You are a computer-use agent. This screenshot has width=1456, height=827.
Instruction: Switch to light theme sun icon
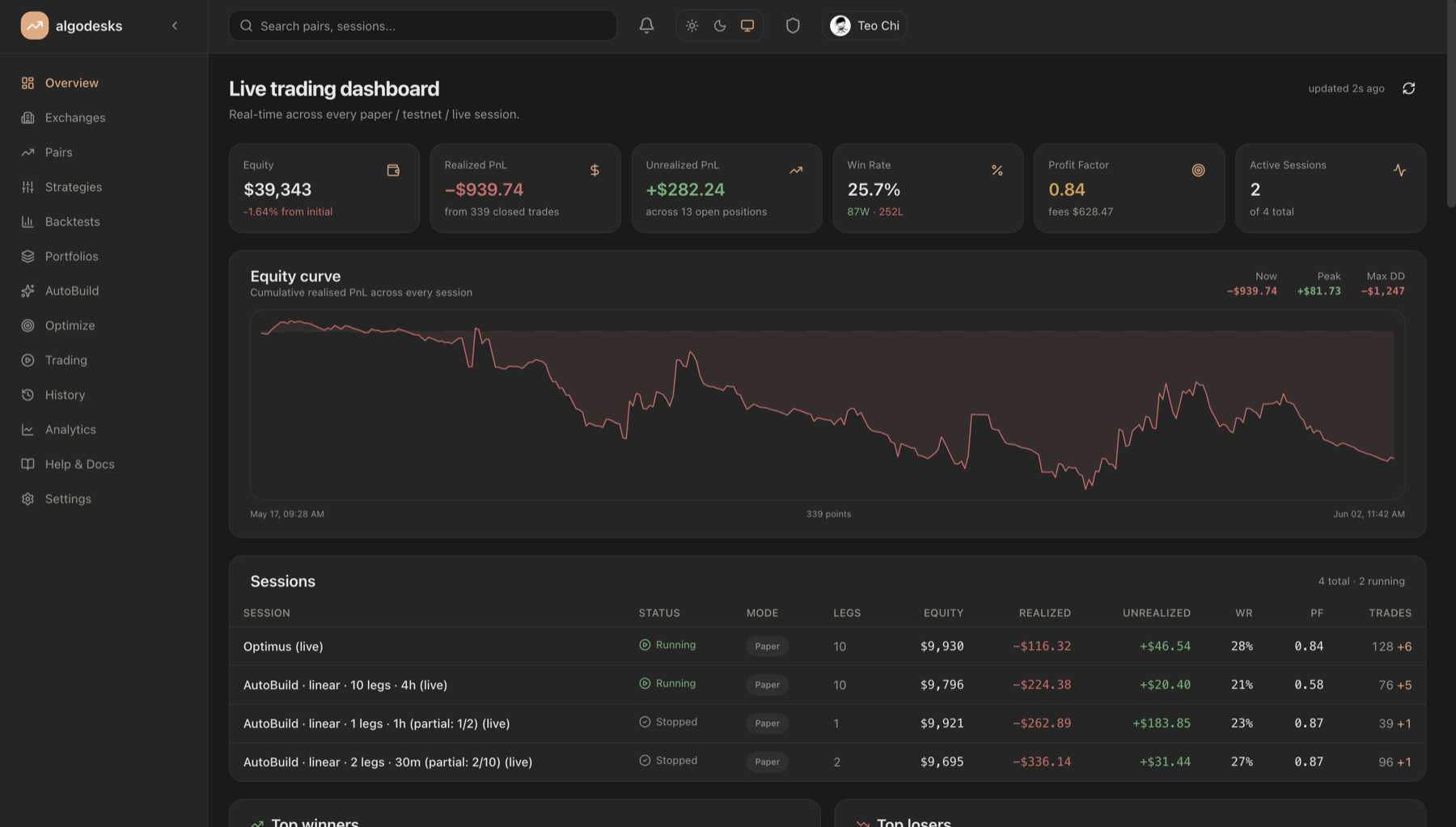click(692, 26)
